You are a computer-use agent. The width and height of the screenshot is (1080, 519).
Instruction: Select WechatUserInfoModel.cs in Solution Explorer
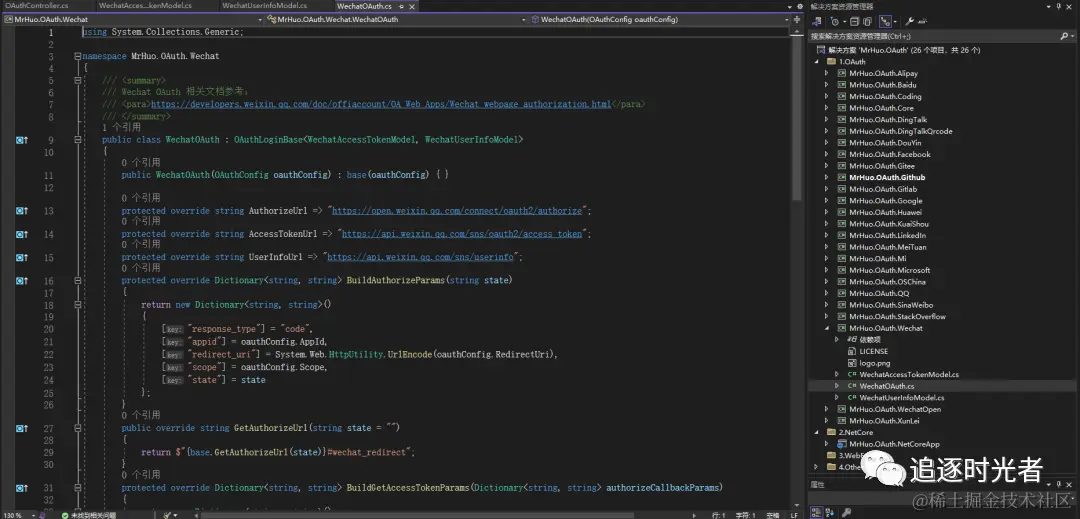coord(902,398)
